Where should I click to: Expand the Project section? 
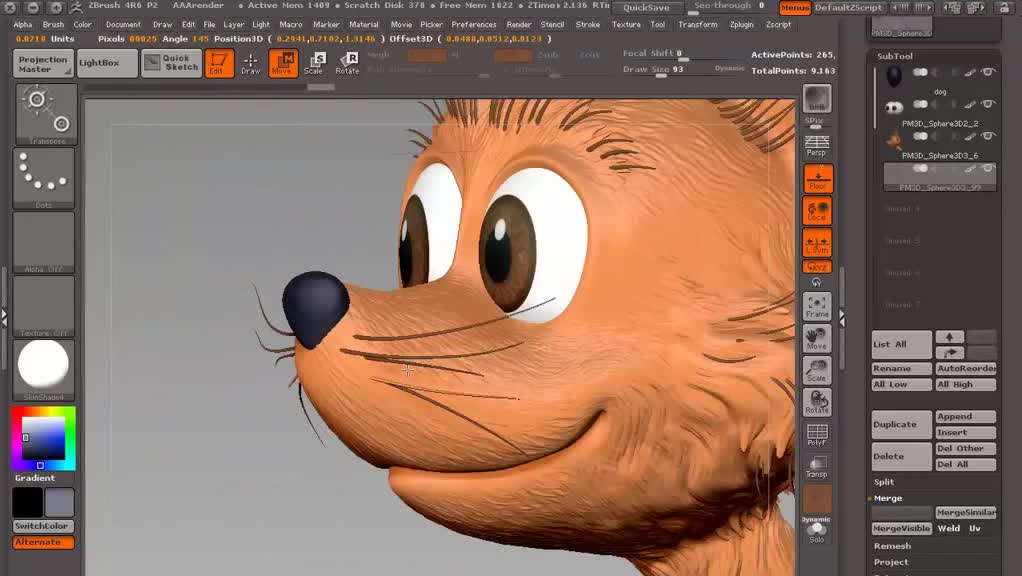click(x=891, y=562)
